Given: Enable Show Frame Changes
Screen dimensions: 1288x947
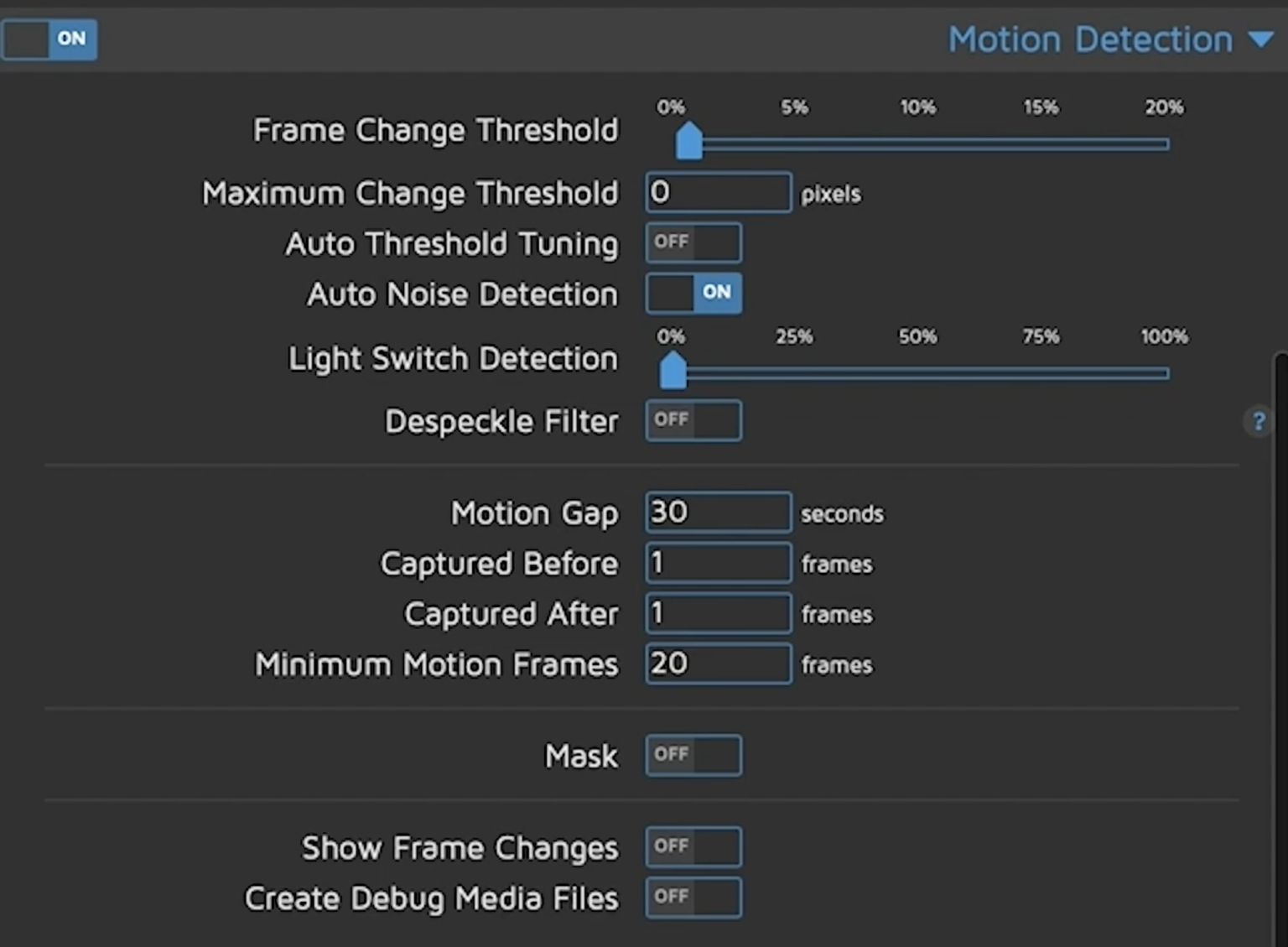Looking at the screenshot, I should point(693,846).
